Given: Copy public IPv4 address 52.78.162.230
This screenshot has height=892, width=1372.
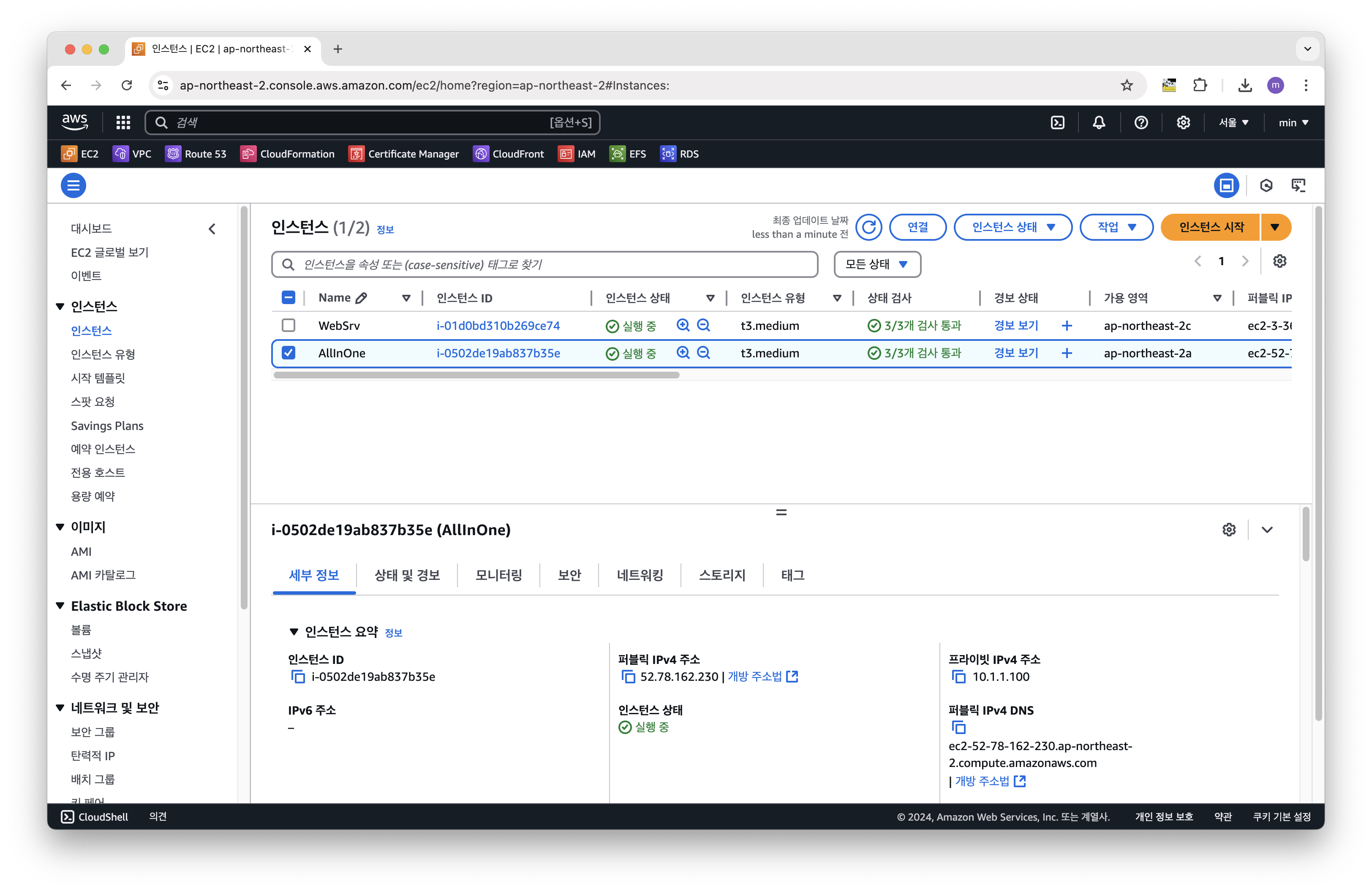Looking at the screenshot, I should click(x=628, y=677).
